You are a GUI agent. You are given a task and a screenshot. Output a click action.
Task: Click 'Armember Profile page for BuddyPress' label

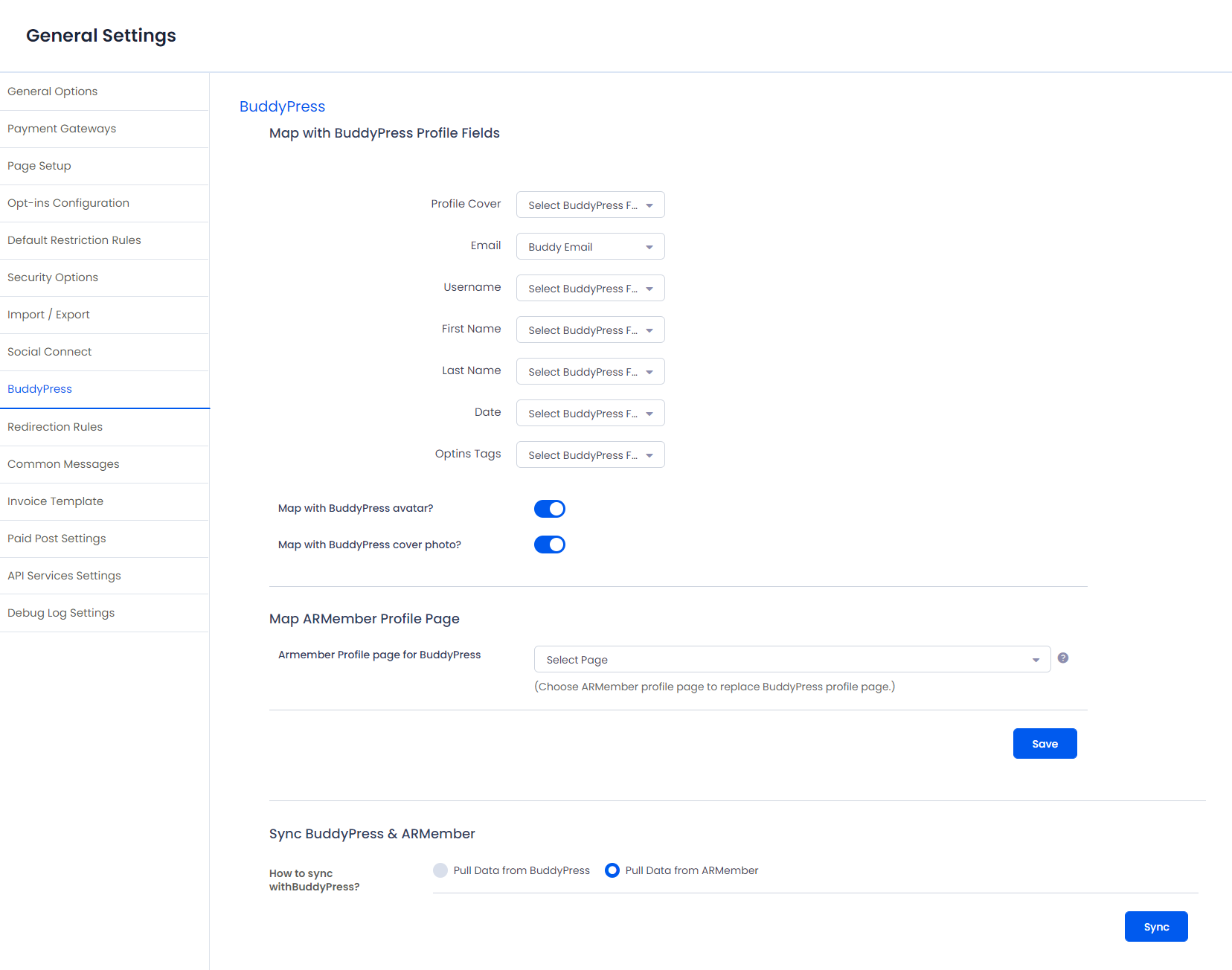click(x=379, y=655)
